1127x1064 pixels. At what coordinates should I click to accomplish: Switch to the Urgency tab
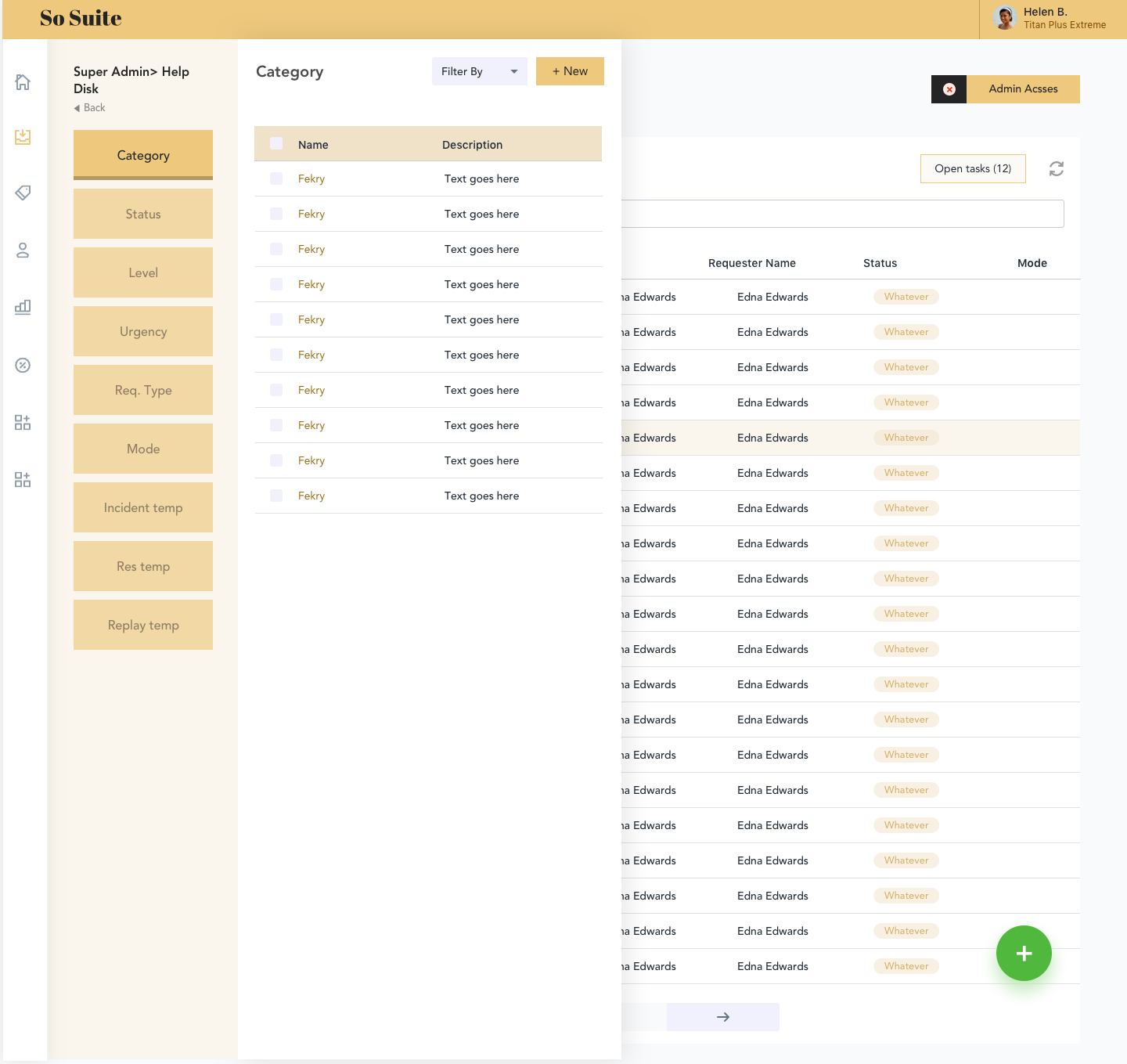coord(143,331)
